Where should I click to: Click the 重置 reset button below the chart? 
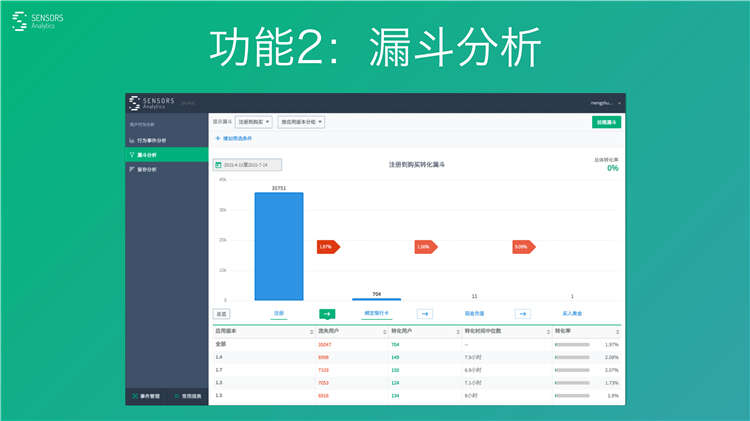click(222, 313)
